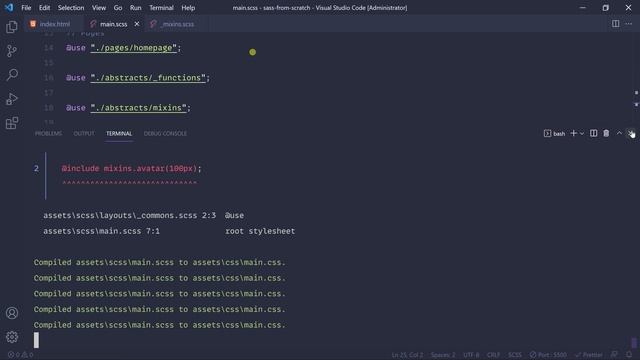The image size is (640, 360).
Task: Open the Terminal menu
Action: click(161, 8)
